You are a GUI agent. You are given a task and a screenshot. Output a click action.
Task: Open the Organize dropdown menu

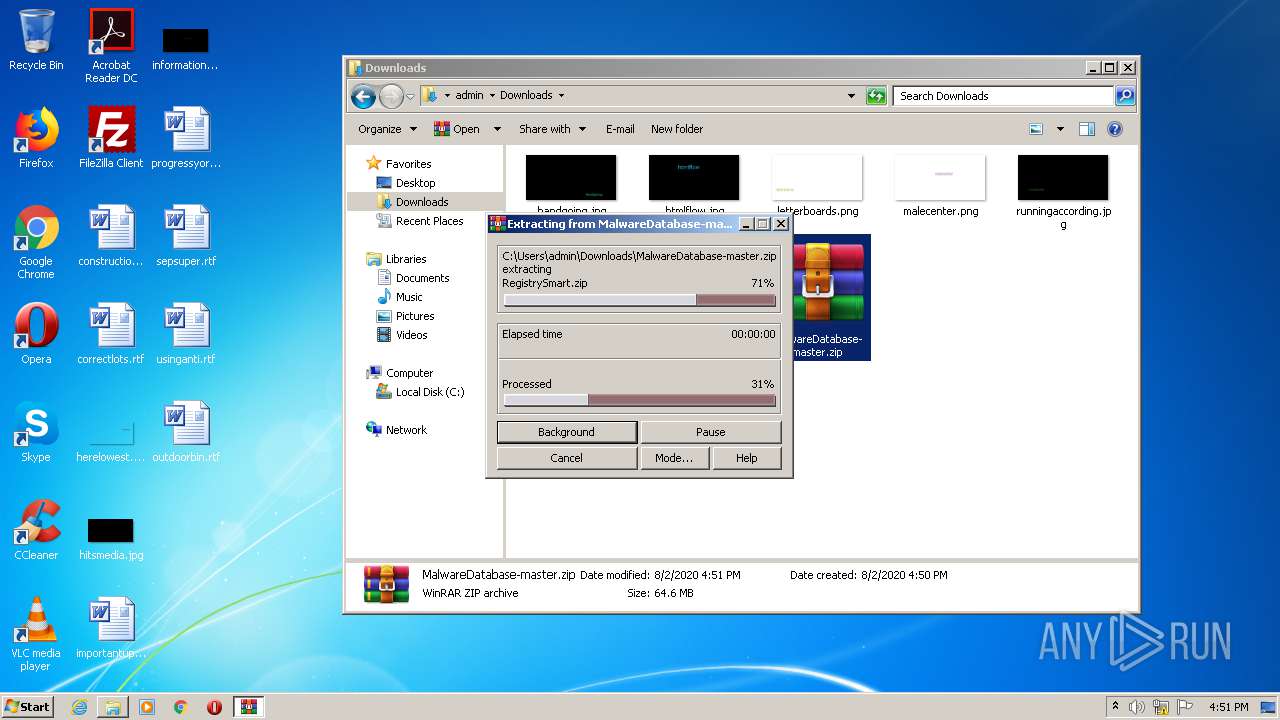tap(387, 129)
